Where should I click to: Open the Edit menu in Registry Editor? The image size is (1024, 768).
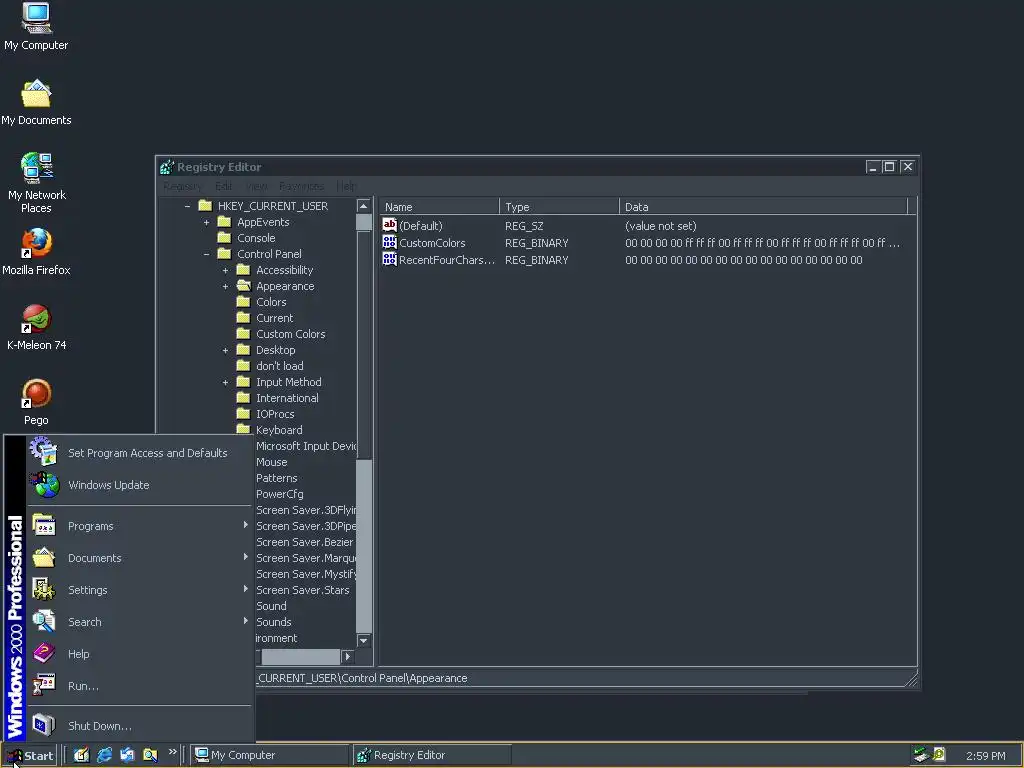(x=223, y=186)
